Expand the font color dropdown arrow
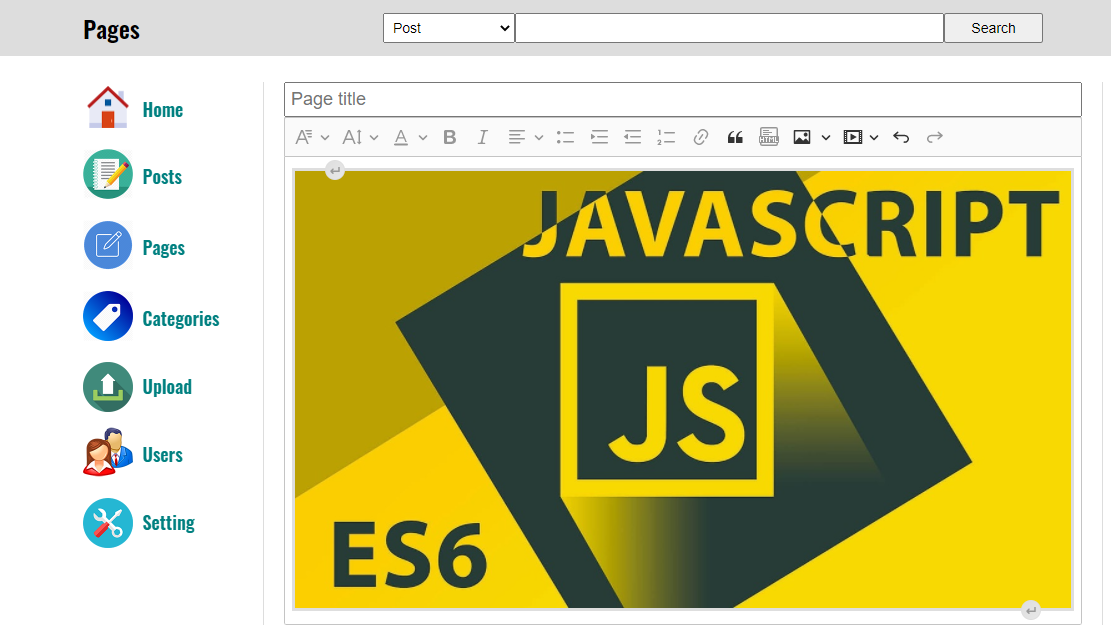1111x625 pixels. (423, 138)
